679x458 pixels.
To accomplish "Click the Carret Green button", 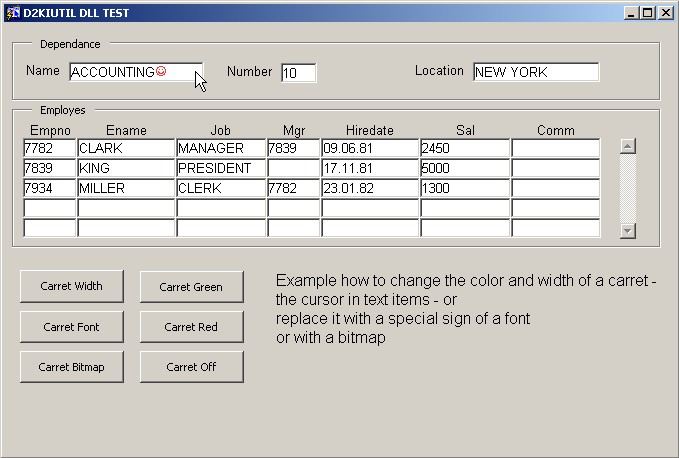I will coord(192,287).
